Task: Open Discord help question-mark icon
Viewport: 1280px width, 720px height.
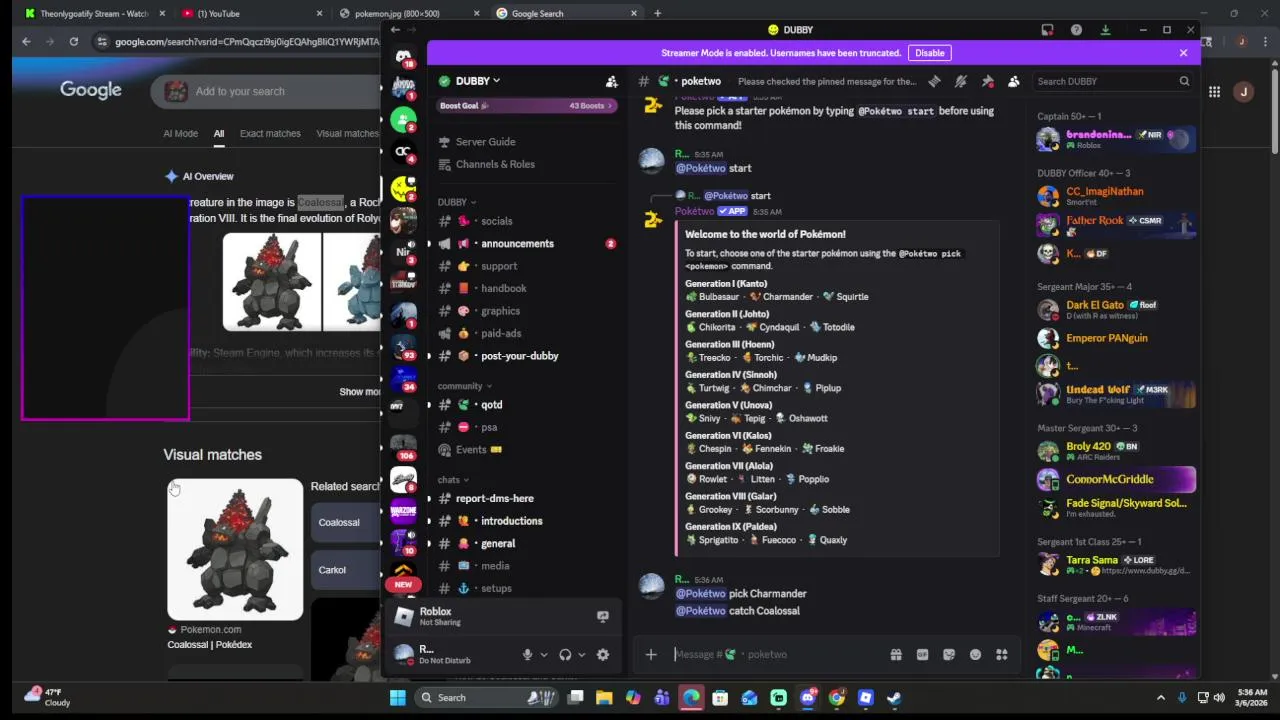Action: [1076, 30]
